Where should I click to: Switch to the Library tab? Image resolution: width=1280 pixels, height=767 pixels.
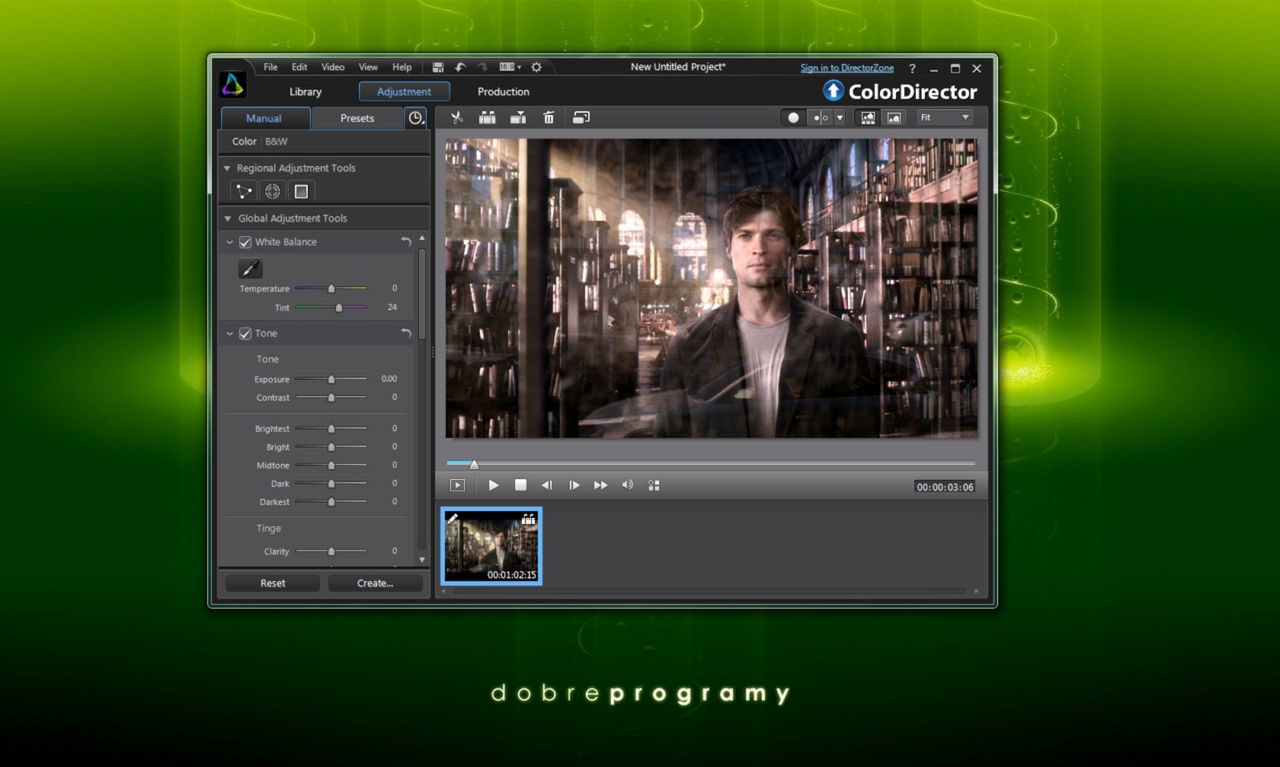click(305, 92)
